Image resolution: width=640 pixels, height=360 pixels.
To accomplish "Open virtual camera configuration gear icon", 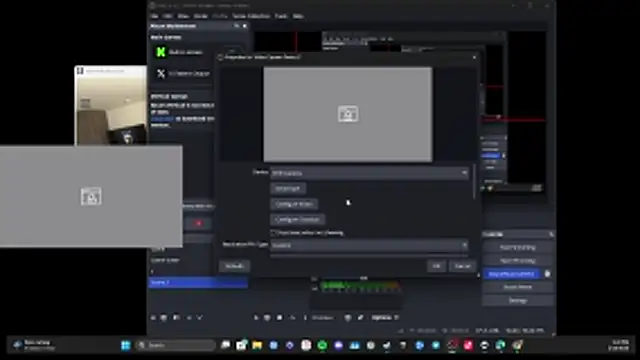I will click(x=547, y=274).
